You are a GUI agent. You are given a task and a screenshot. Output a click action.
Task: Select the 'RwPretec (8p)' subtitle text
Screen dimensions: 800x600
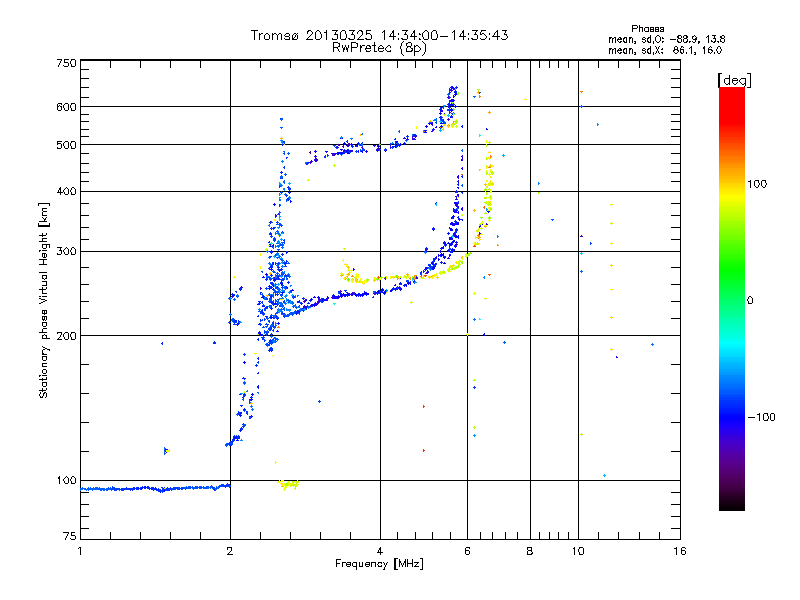coord(379,48)
